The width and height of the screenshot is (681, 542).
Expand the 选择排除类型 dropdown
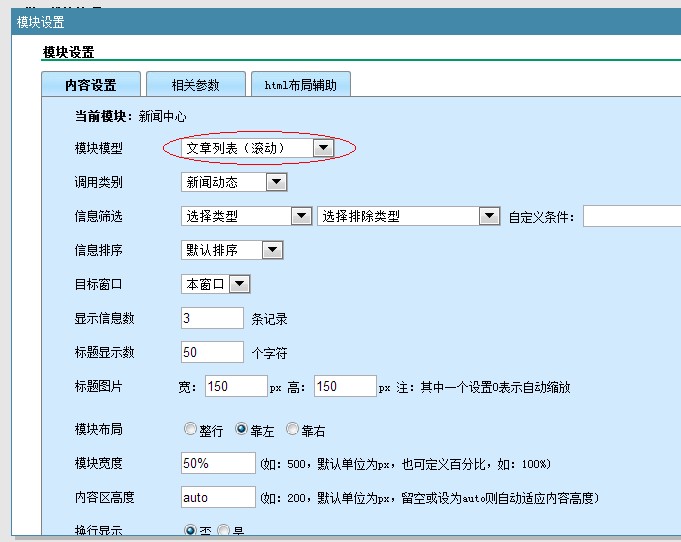tap(408, 216)
